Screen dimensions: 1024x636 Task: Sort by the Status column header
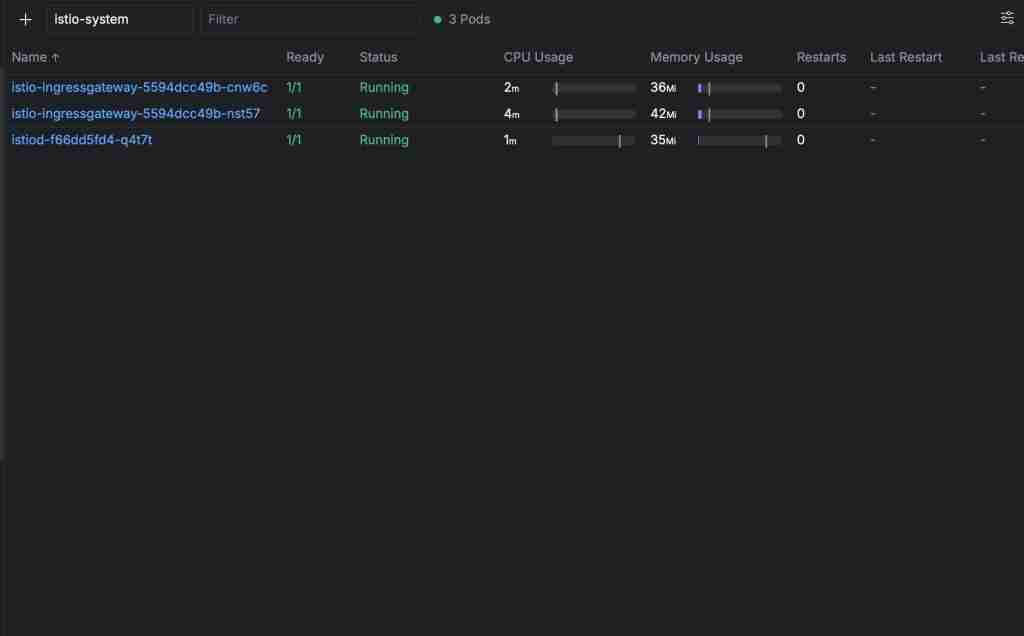click(377, 57)
